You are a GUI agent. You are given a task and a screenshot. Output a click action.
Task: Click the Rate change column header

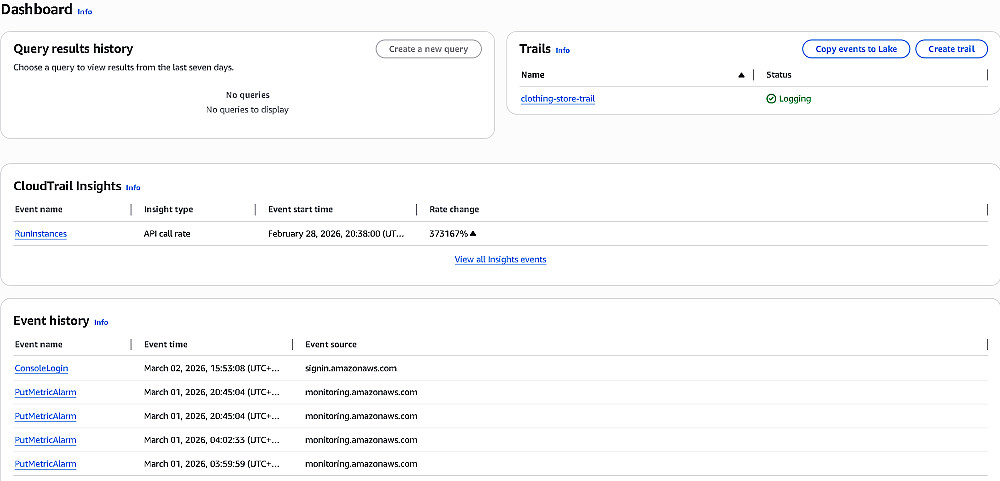click(x=454, y=209)
